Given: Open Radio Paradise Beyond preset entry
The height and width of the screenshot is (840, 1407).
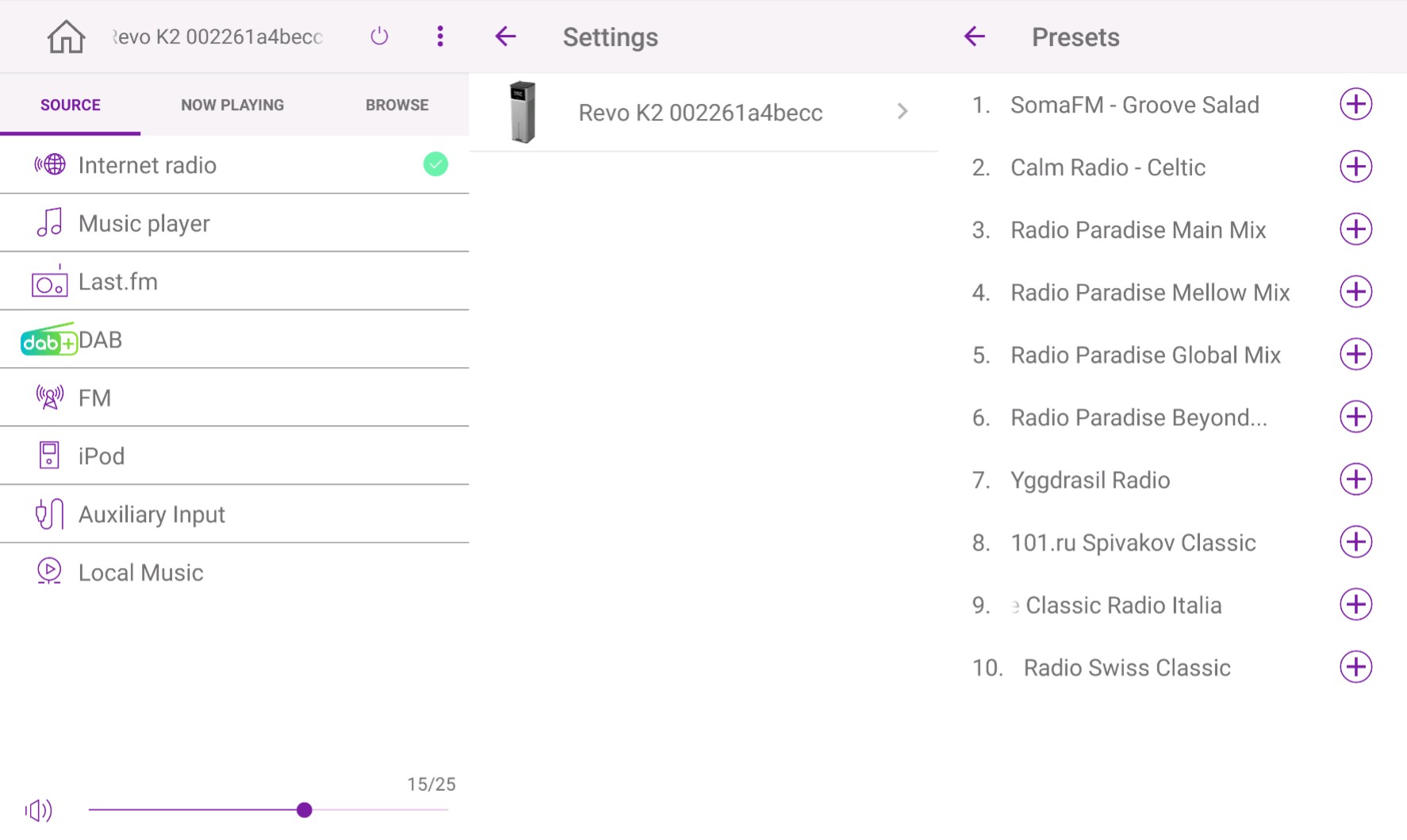Looking at the screenshot, I should point(1138,418).
